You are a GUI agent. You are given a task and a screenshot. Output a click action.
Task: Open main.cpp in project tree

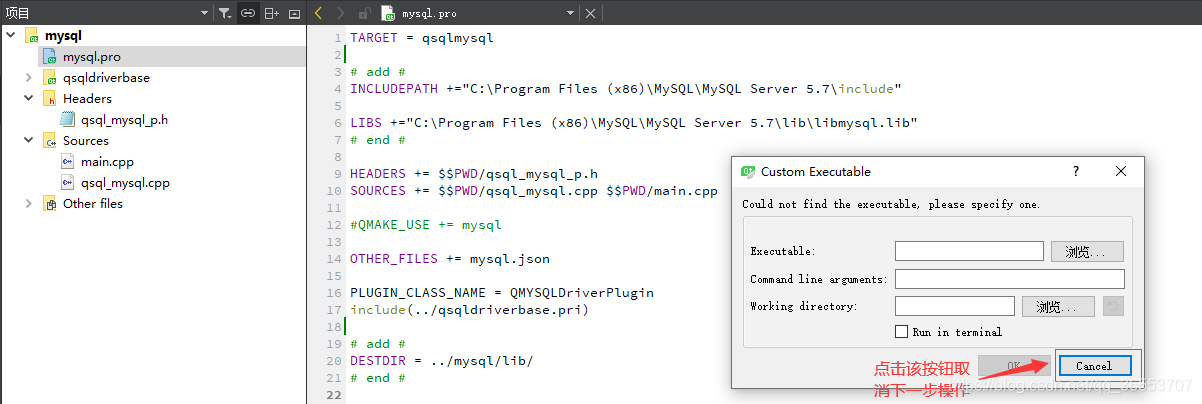point(107,161)
